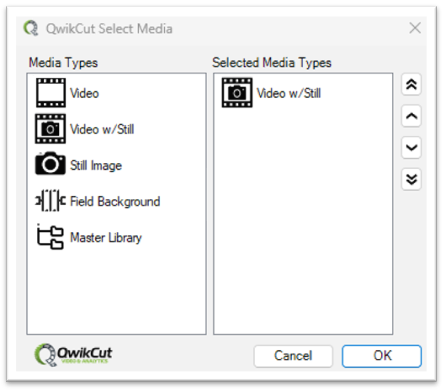The image size is (444, 391).
Task: Click the Master Library folder tree icon
Action: 50,237
